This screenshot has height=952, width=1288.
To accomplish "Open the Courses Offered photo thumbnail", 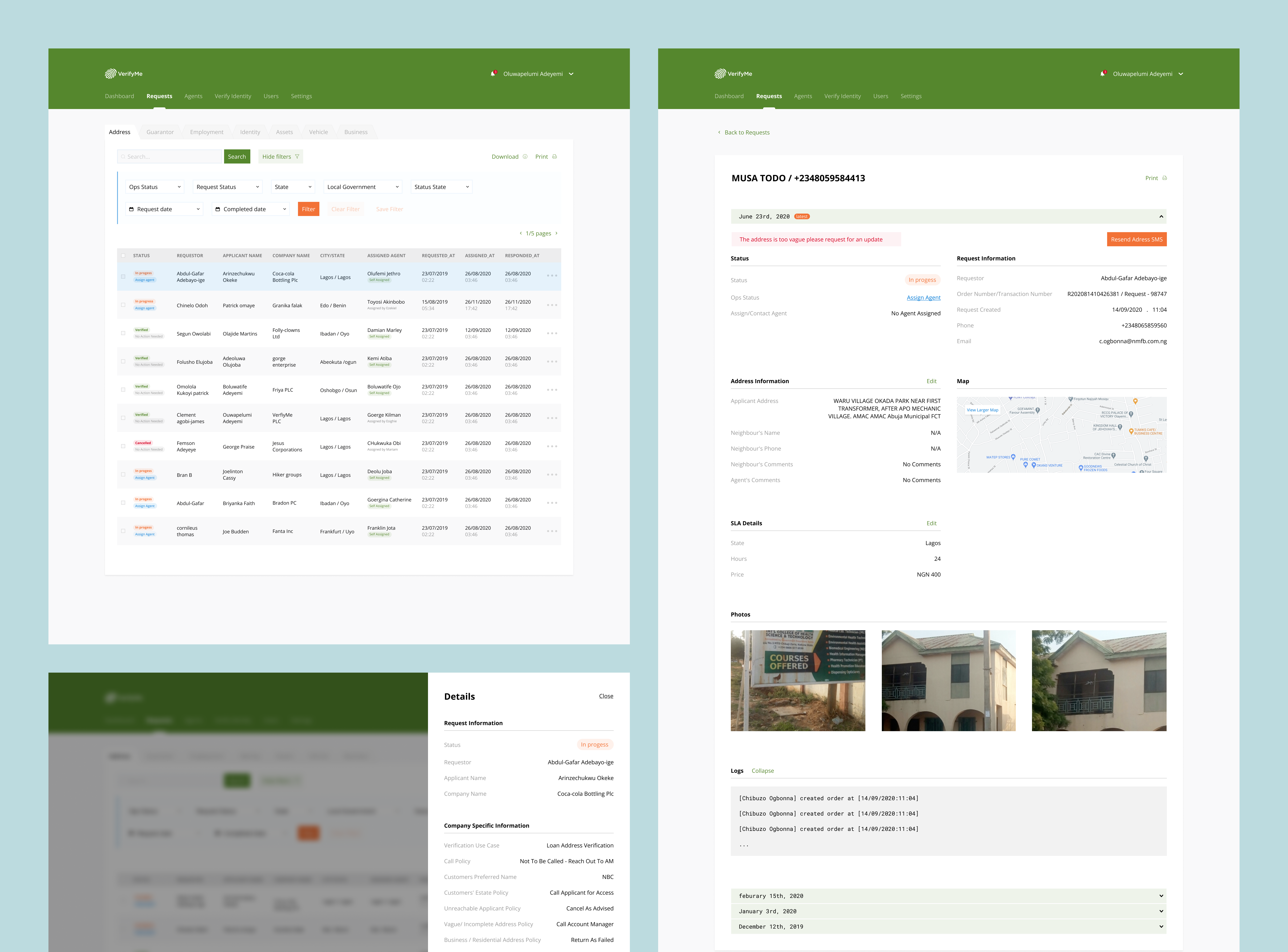I will click(798, 680).
